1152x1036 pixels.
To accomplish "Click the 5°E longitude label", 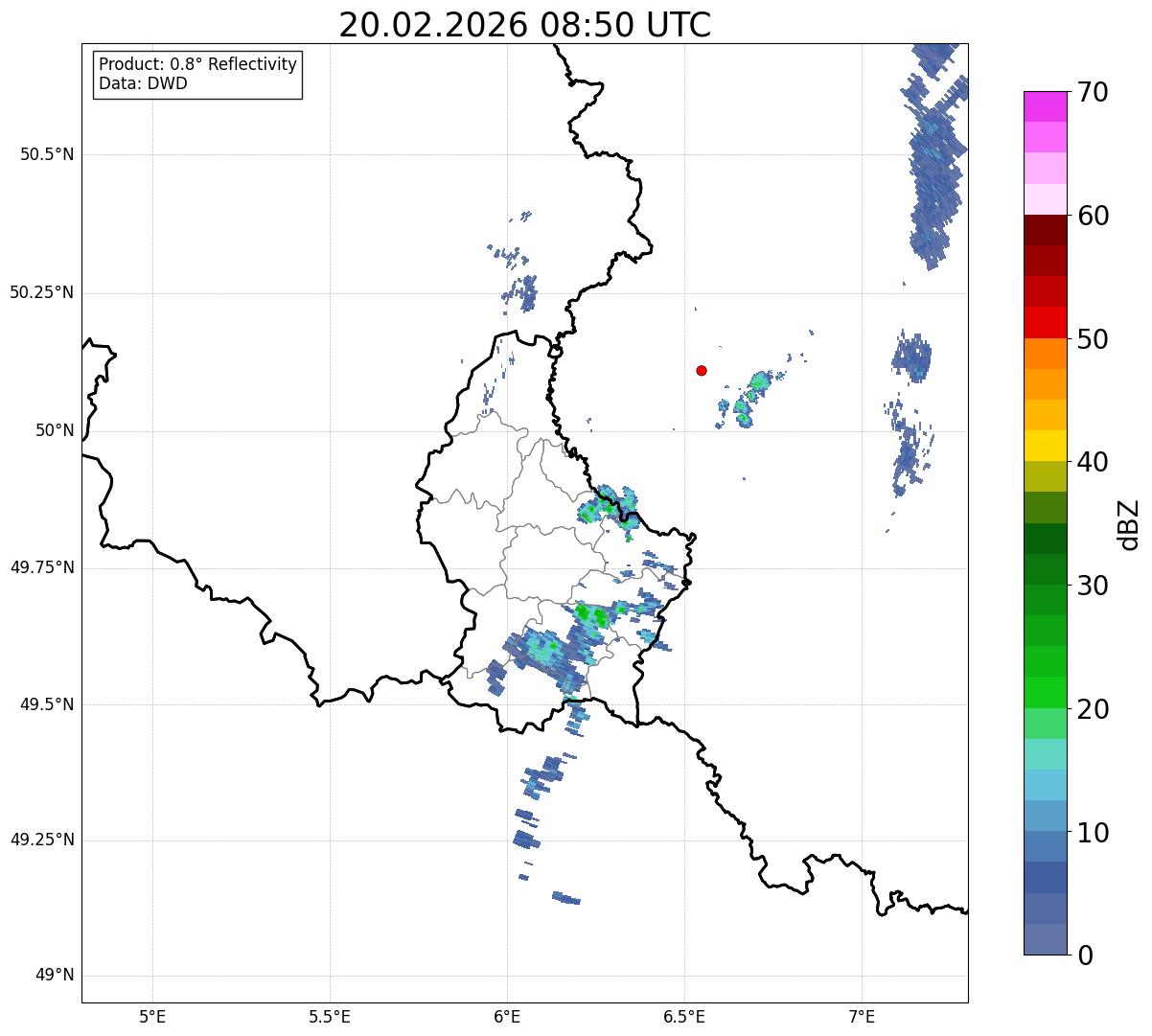I will pos(152,1016).
